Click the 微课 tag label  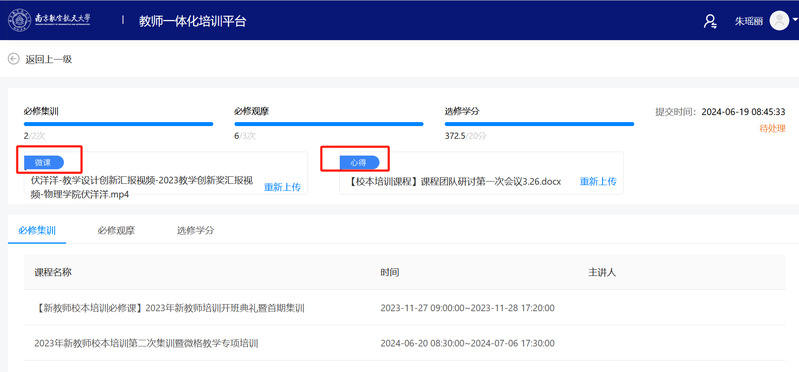point(44,163)
